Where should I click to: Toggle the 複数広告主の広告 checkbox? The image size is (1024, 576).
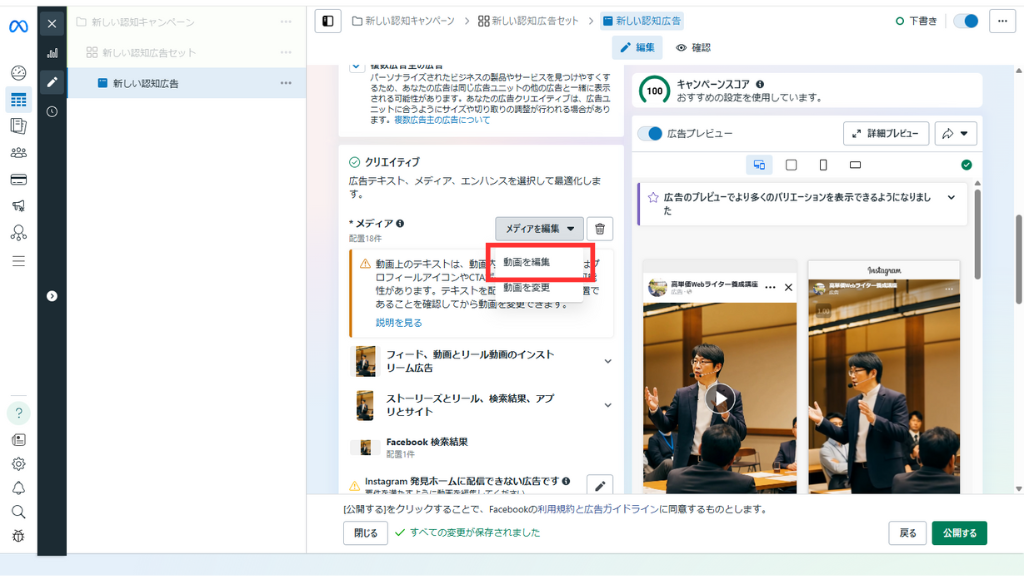(x=356, y=65)
